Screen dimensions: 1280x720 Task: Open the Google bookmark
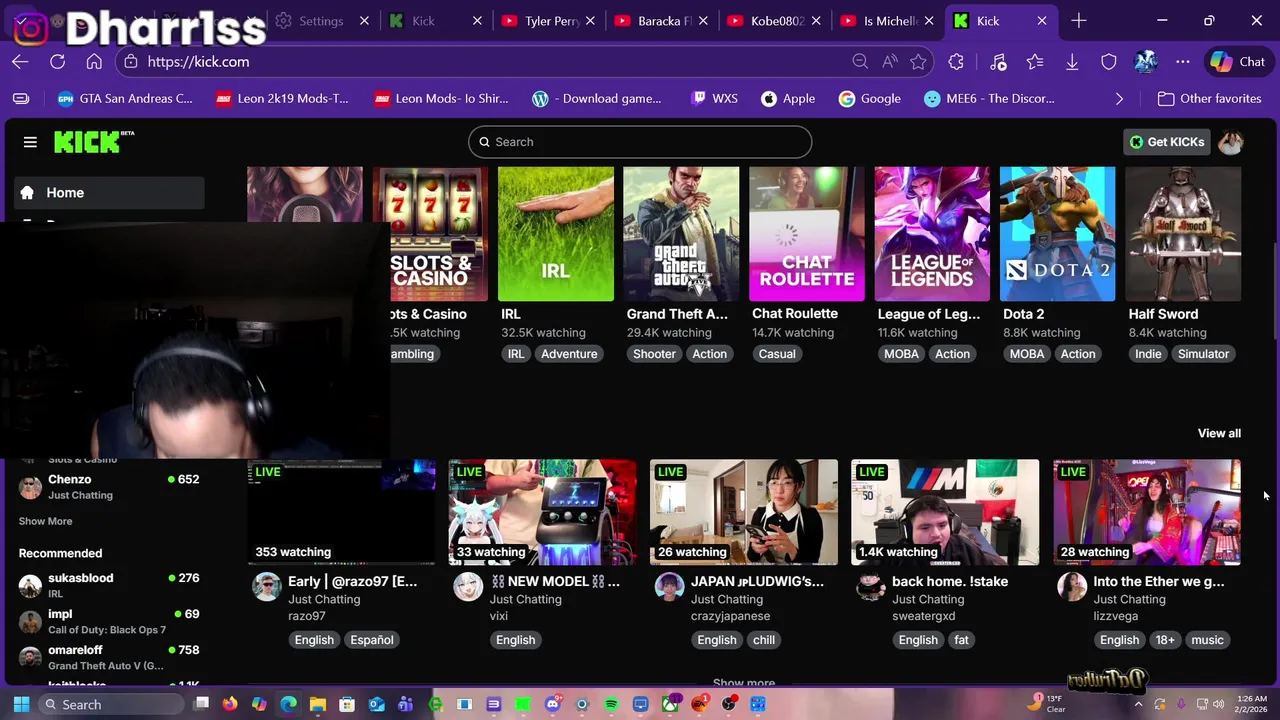[x=870, y=99]
